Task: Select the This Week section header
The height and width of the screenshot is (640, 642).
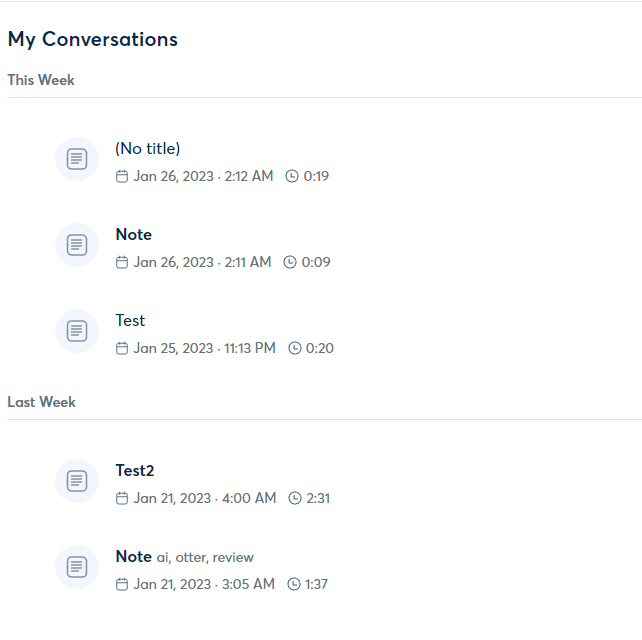Action: pos(41,80)
